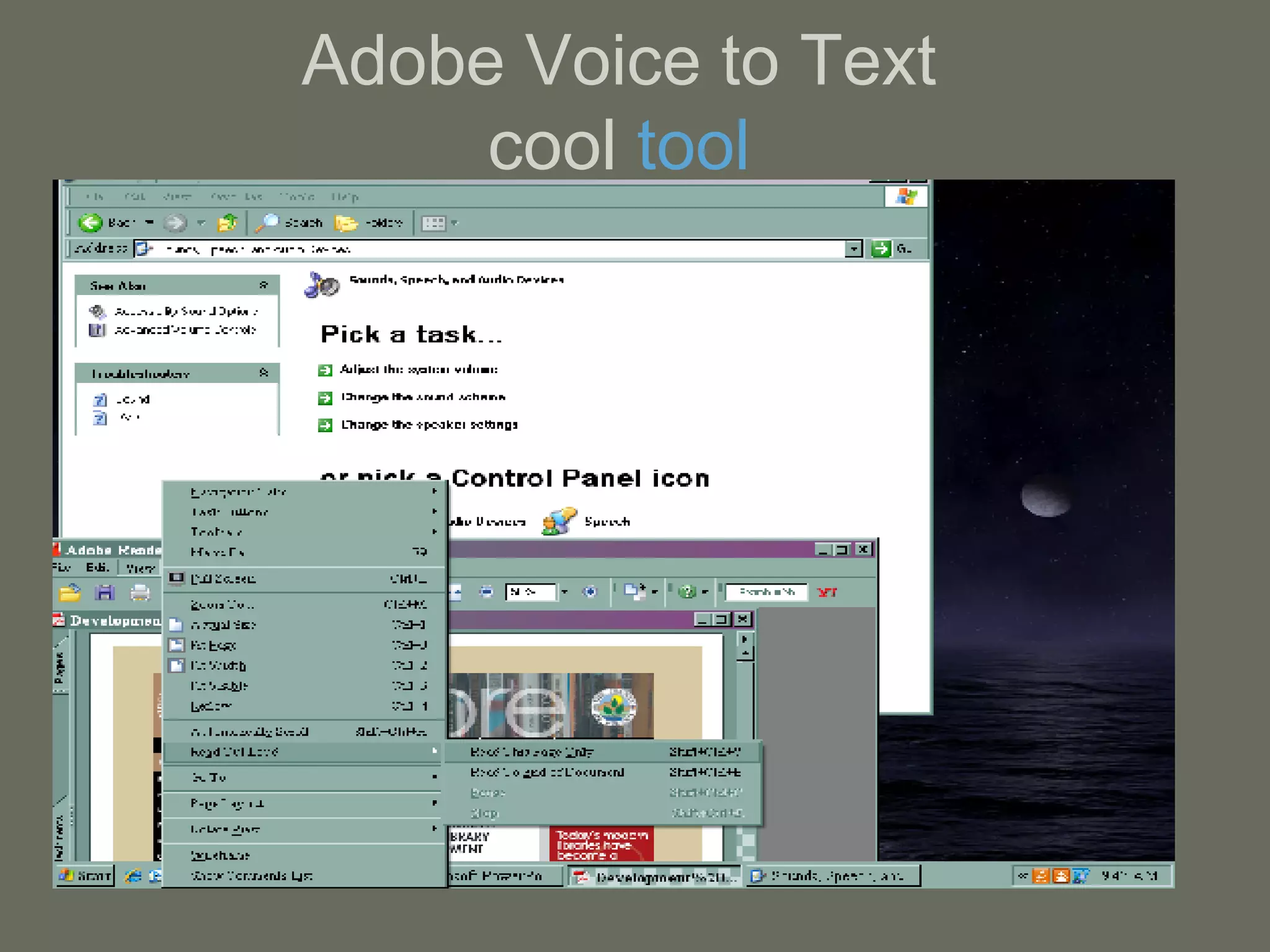This screenshot has width=1270, height=952.
Task: Click the Folders button in Control Panel toolbar
Action: [x=368, y=223]
